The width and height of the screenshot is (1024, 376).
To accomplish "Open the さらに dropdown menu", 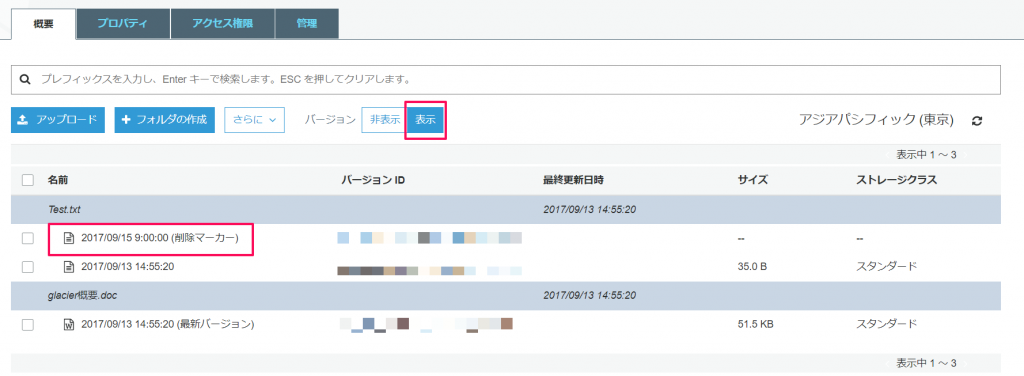I will (x=255, y=120).
